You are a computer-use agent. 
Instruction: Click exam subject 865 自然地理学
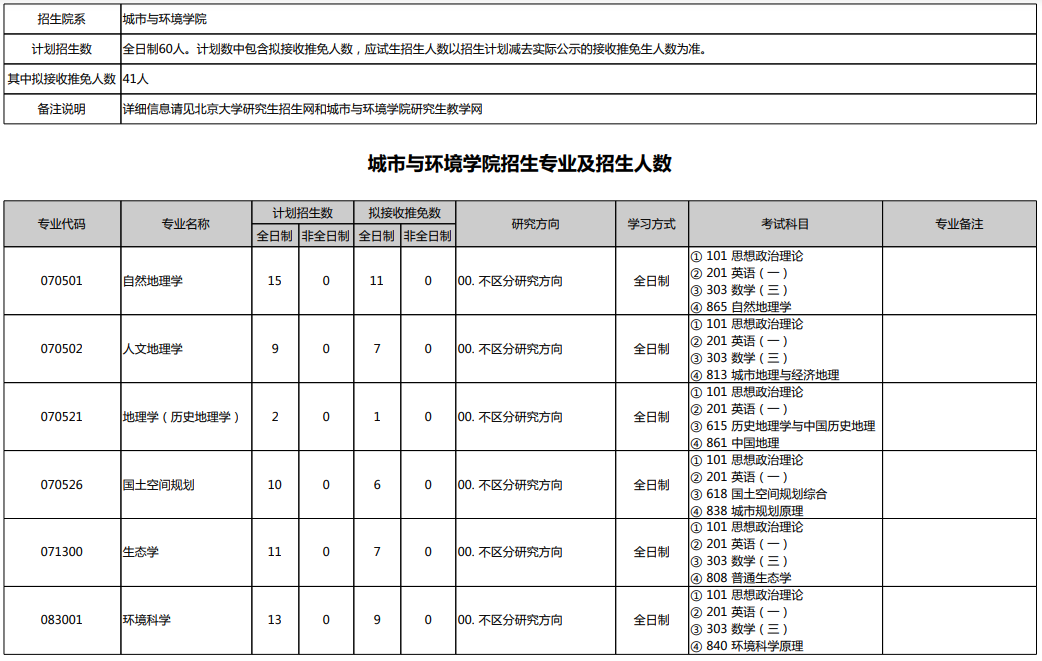(x=741, y=307)
